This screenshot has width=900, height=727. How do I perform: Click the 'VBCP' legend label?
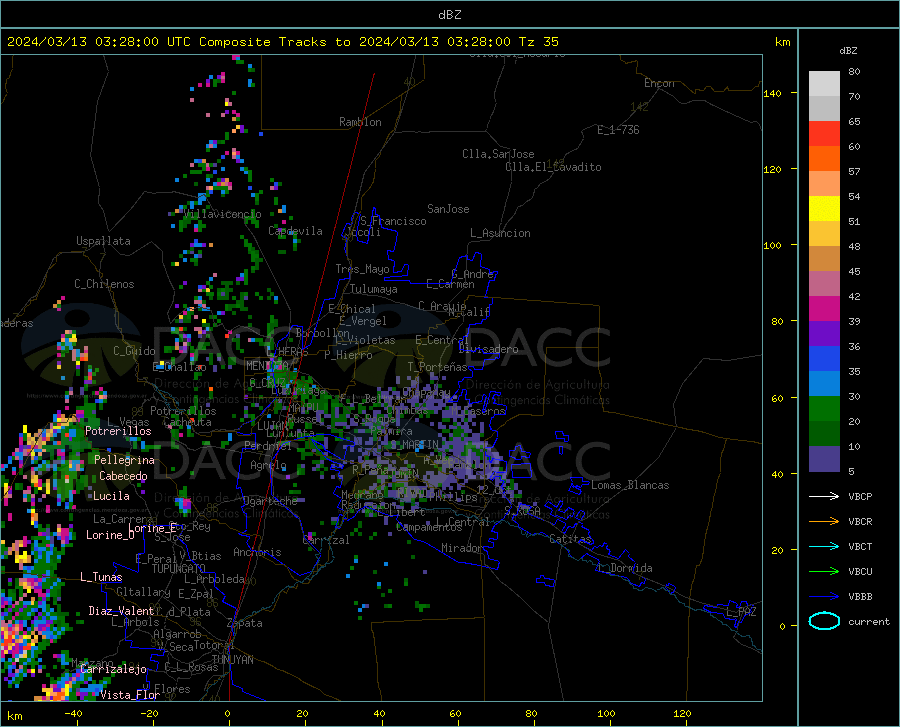tap(860, 496)
